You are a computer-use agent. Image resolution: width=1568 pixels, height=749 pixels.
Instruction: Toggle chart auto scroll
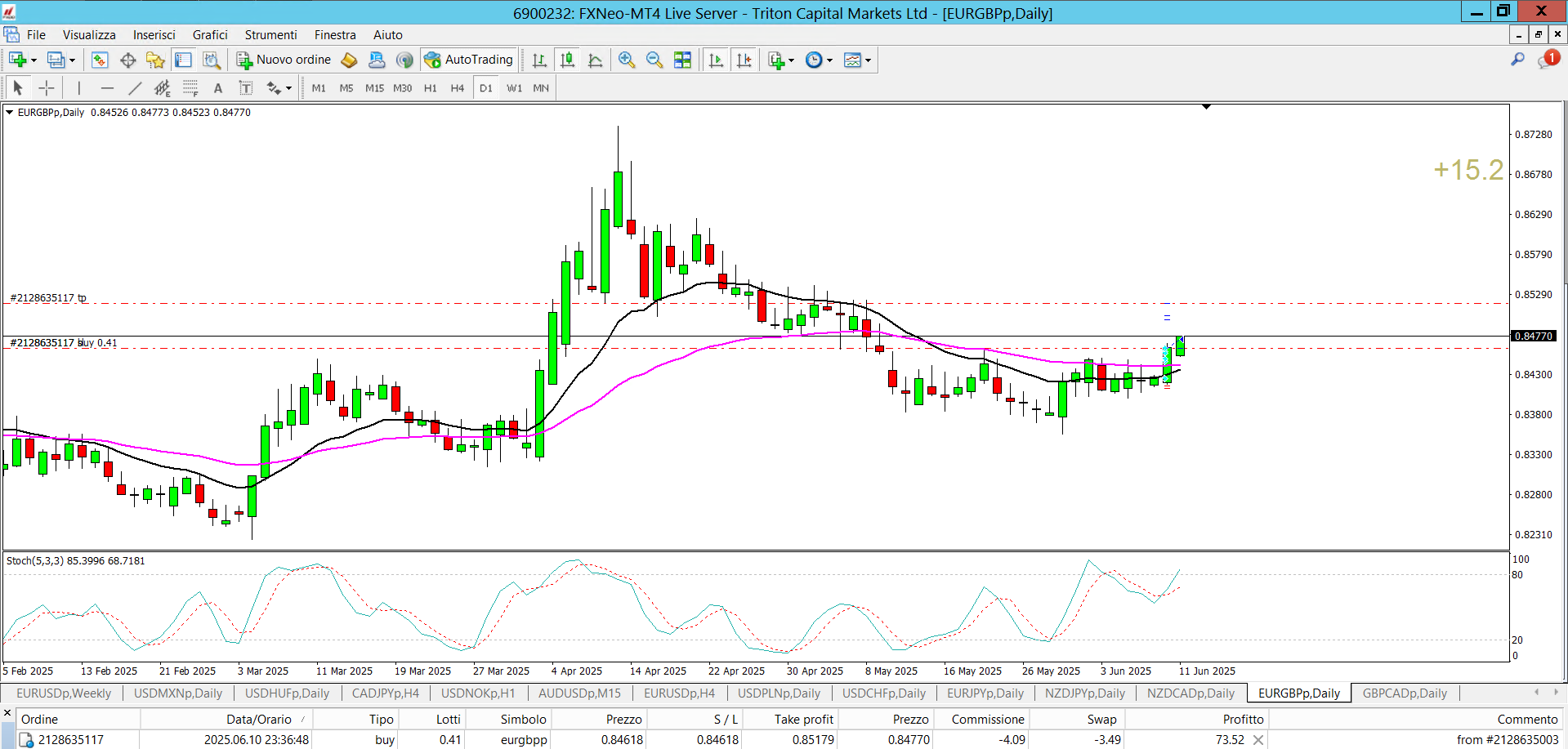point(716,60)
